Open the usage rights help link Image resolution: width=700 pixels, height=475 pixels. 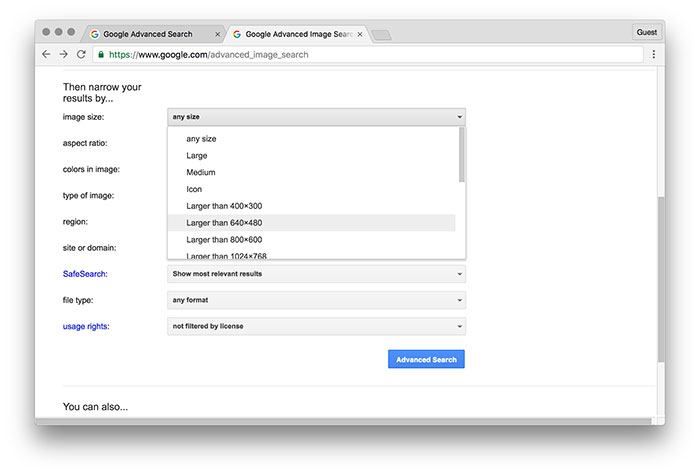click(86, 326)
